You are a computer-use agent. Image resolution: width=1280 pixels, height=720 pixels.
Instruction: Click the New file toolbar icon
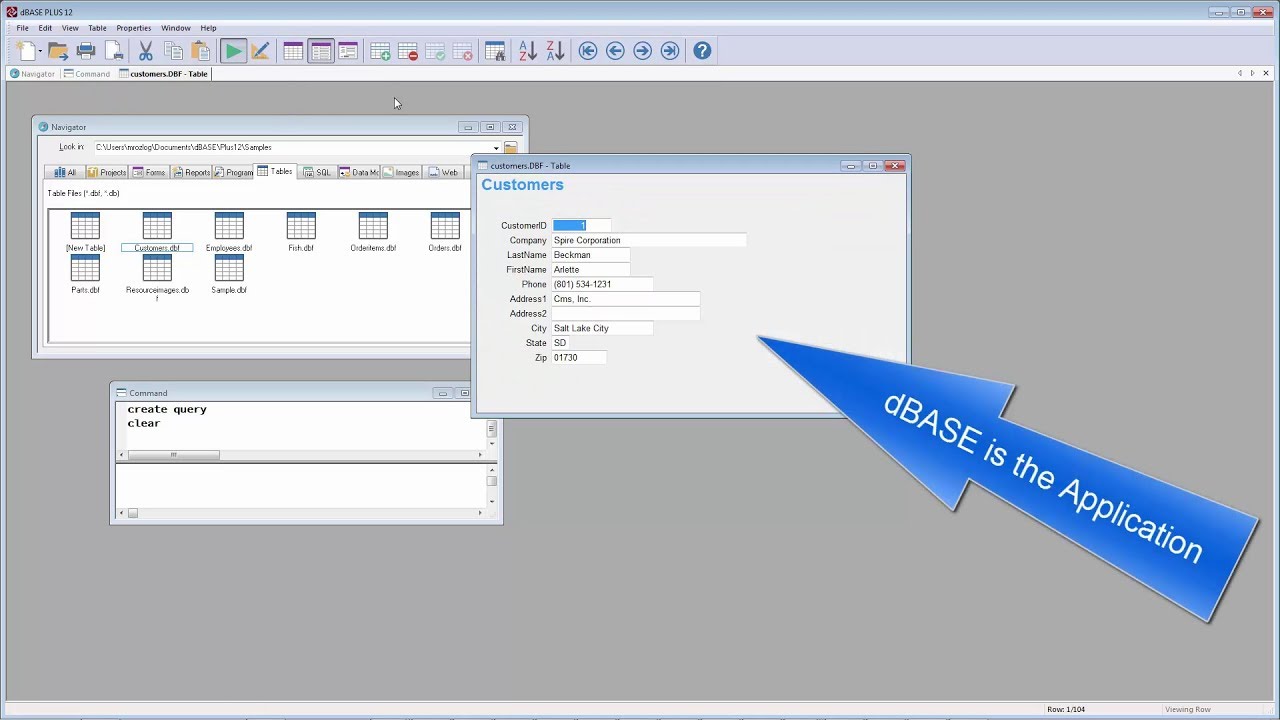point(25,51)
